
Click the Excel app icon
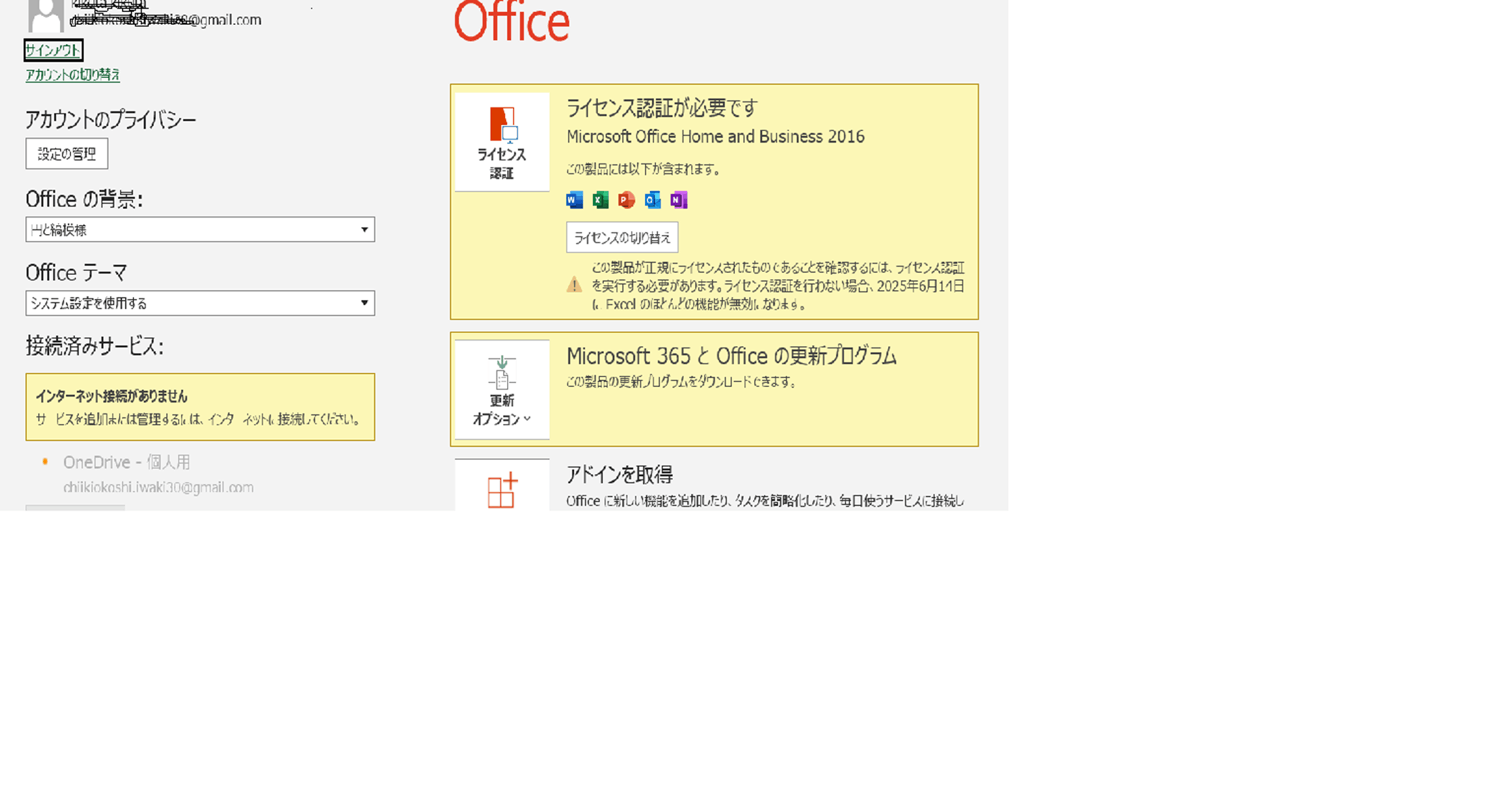[600, 200]
